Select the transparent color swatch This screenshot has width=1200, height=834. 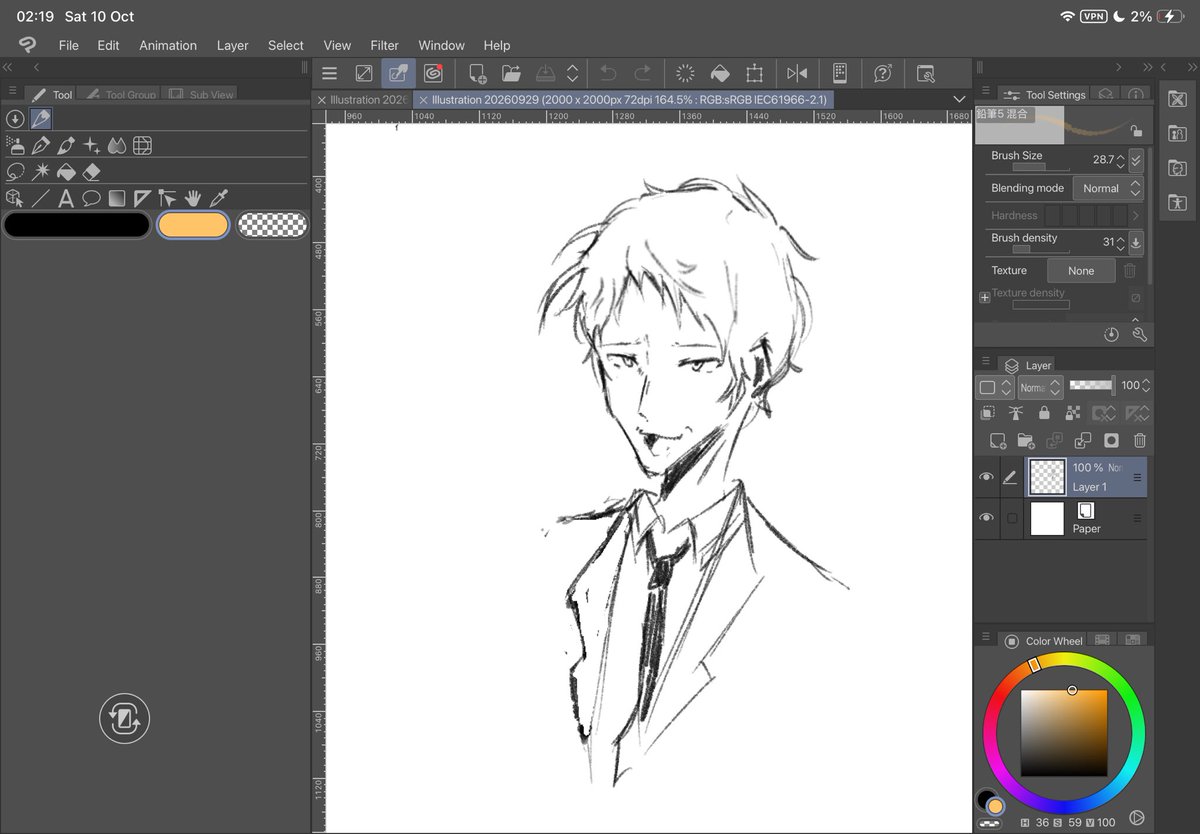point(272,225)
